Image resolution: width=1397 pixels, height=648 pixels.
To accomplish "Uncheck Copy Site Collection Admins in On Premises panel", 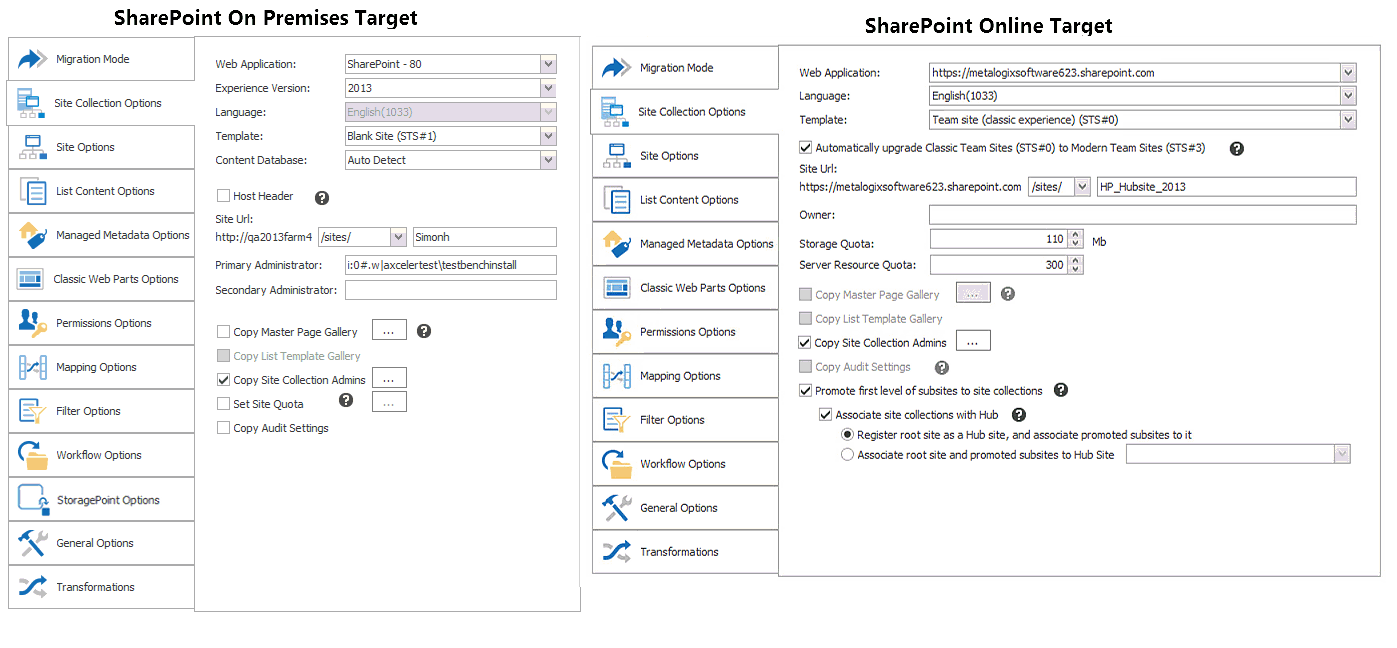I will click(224, 380).
